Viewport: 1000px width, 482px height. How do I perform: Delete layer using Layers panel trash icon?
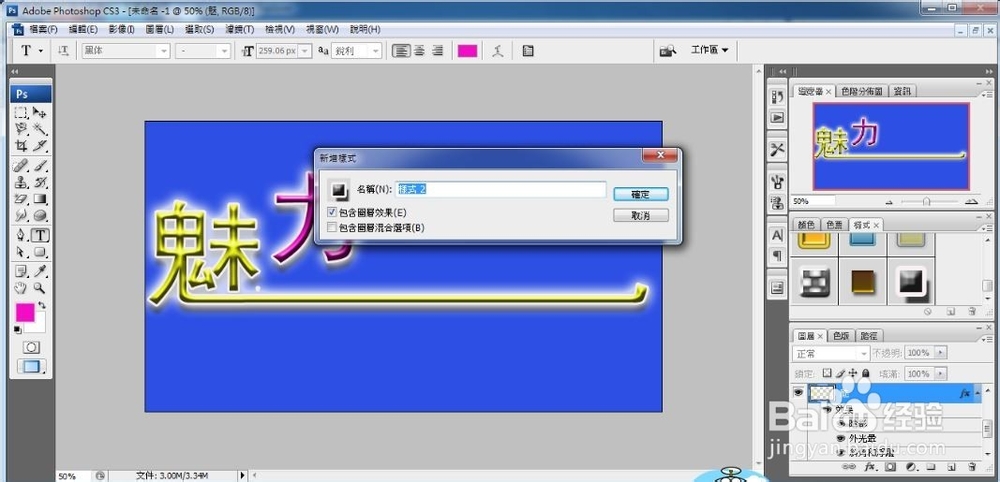pyautogui.click(x=972, y=467)
